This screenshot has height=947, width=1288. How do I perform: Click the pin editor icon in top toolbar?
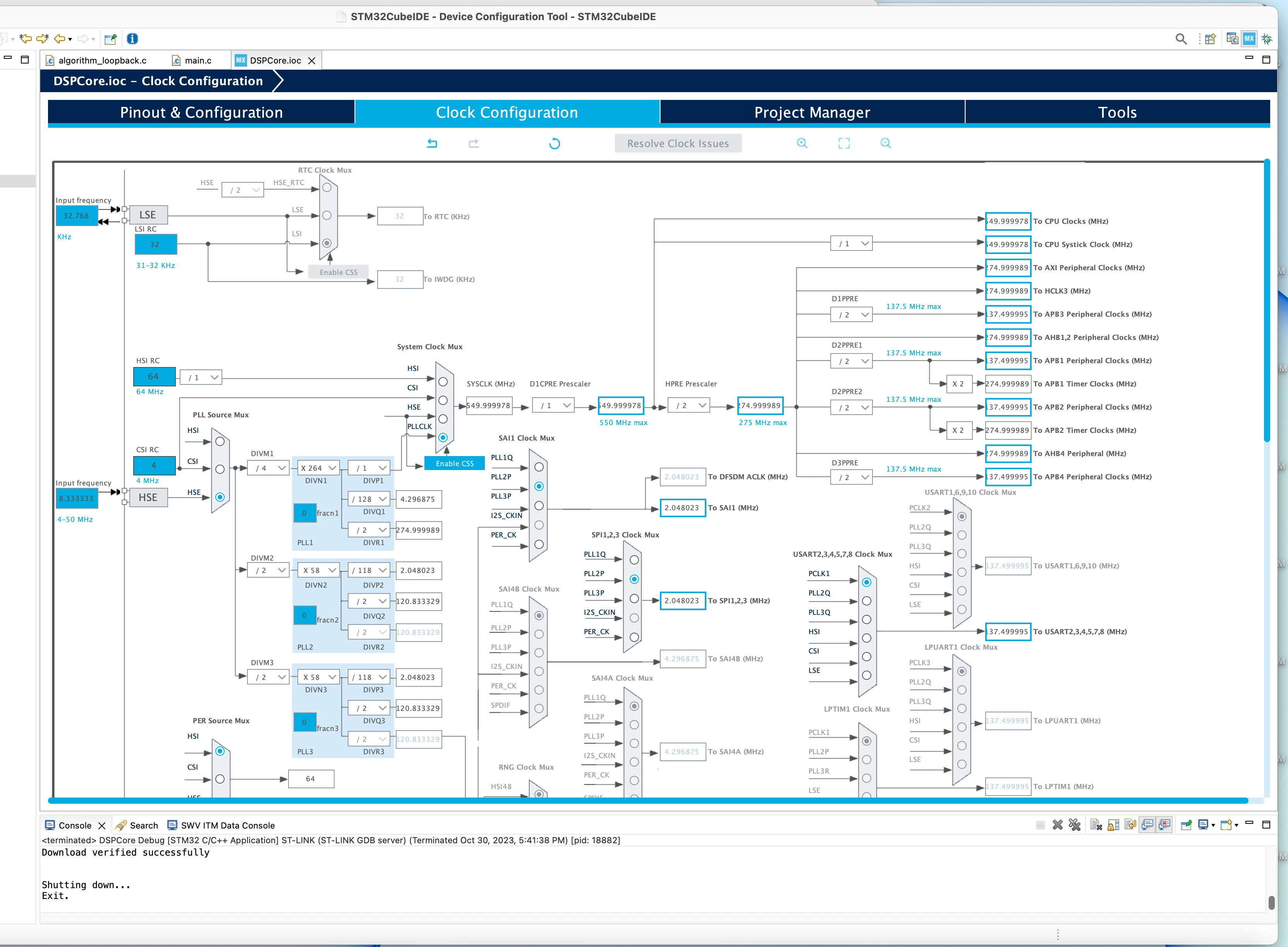pyautogui.click(x=111, y=39)
